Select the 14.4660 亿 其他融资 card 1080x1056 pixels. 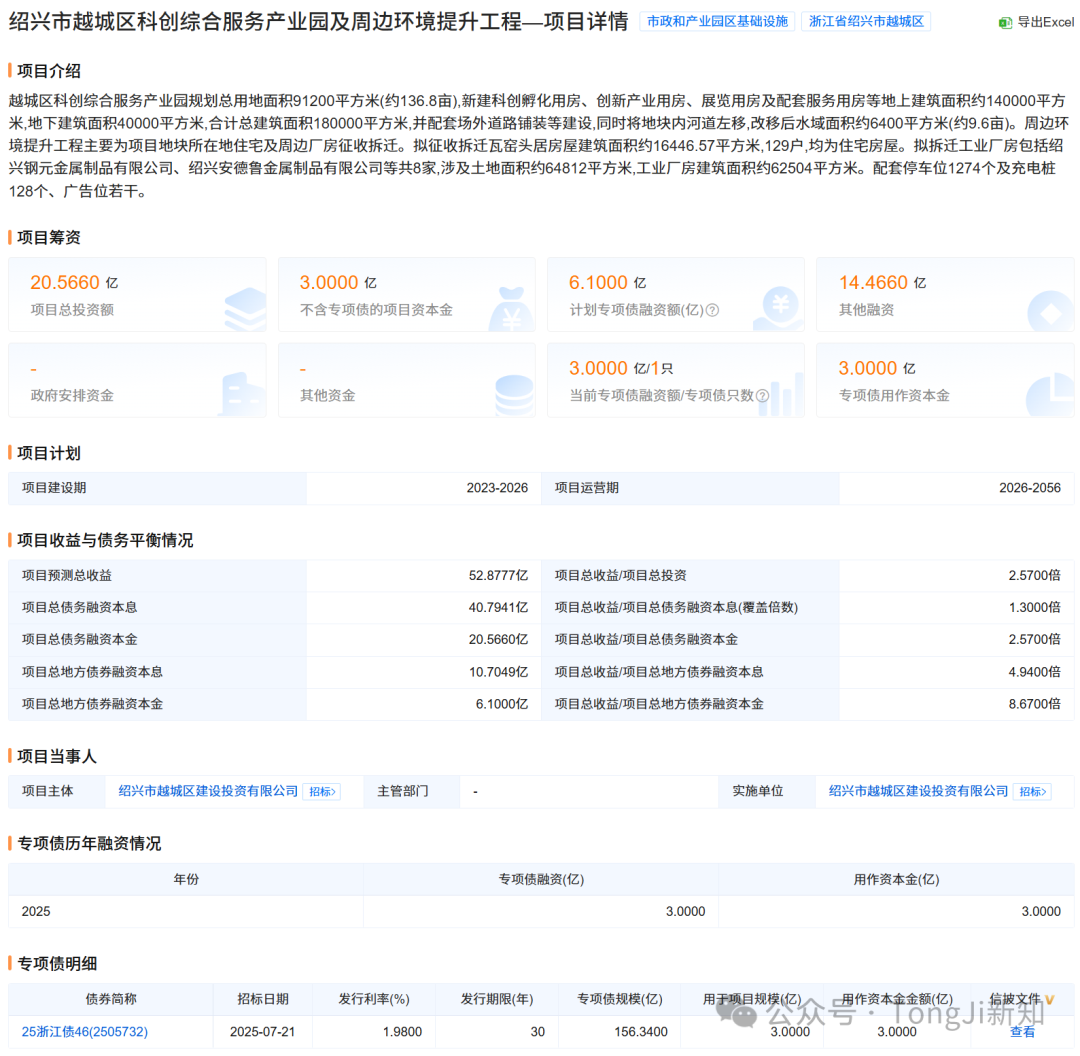(x=945, y=295)
